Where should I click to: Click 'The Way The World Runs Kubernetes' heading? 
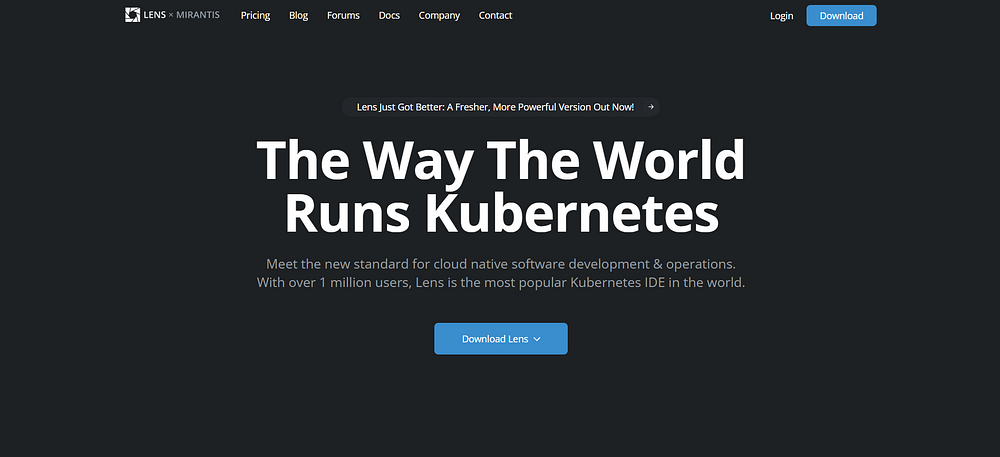click(x=501, y=186)
